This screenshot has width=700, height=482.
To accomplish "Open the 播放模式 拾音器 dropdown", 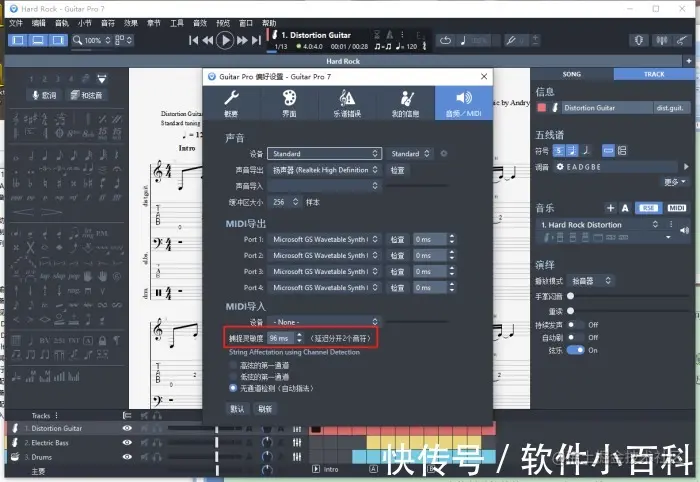I will 590,281.
